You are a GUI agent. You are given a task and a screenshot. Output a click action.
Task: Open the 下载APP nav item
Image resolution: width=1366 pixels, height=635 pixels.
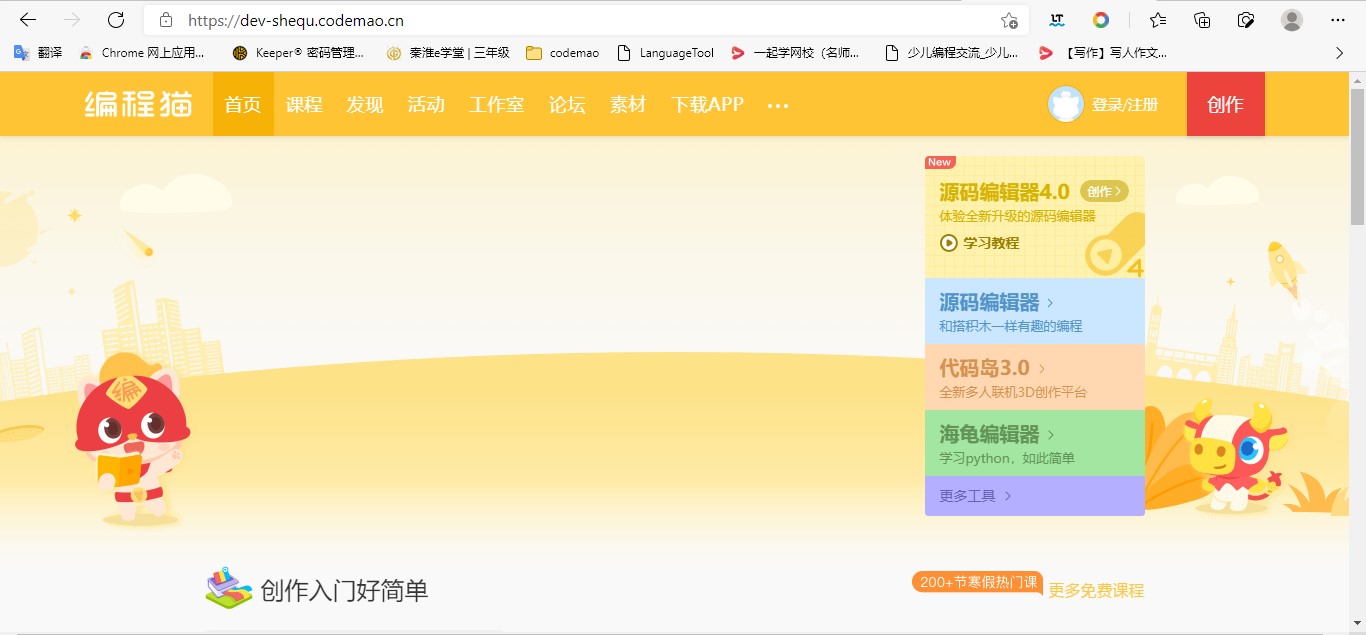coord(707,104)
